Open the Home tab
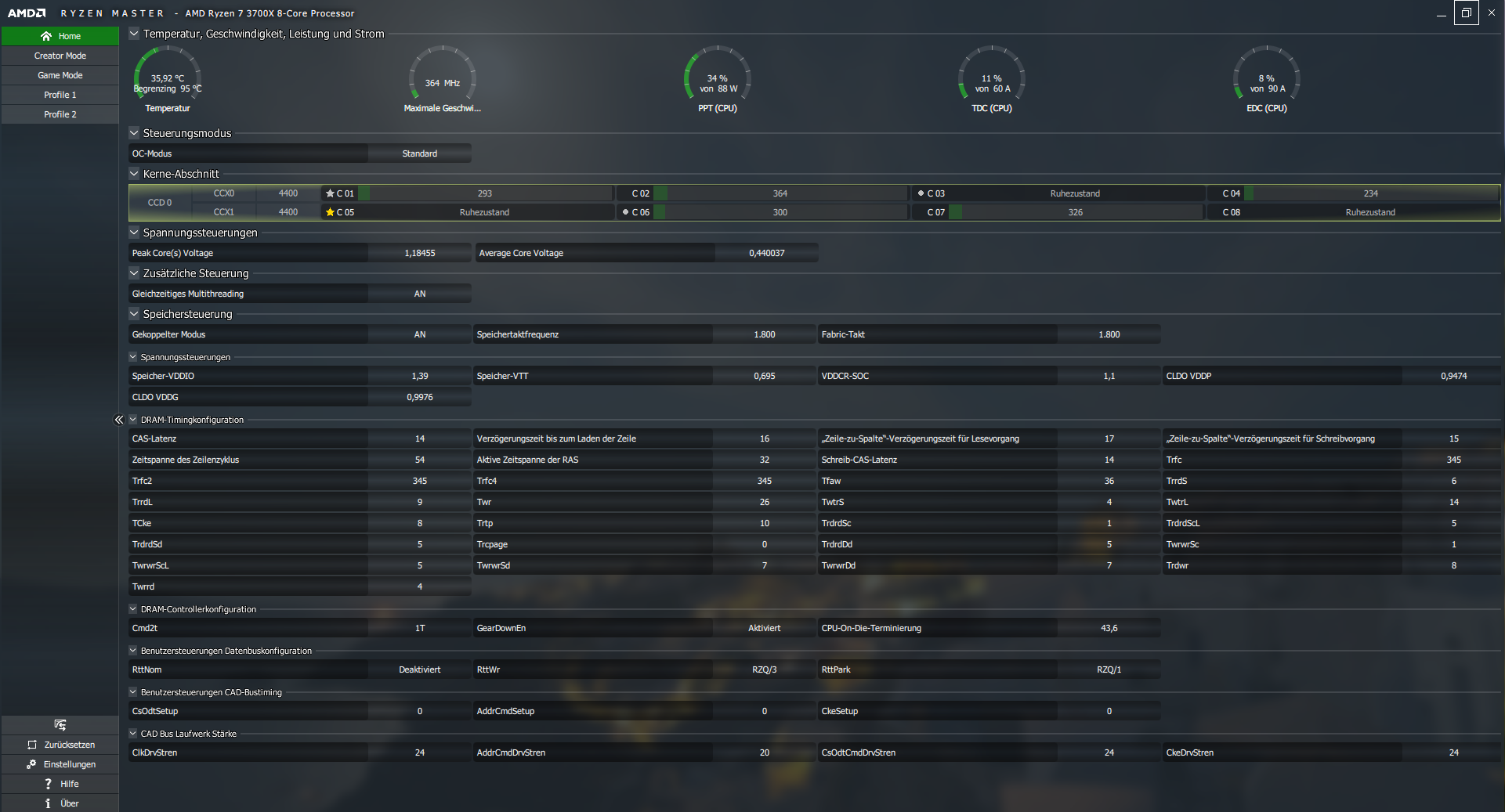Image resolution: width=1505 pixels, height=812 pixels. coord(60,36)
